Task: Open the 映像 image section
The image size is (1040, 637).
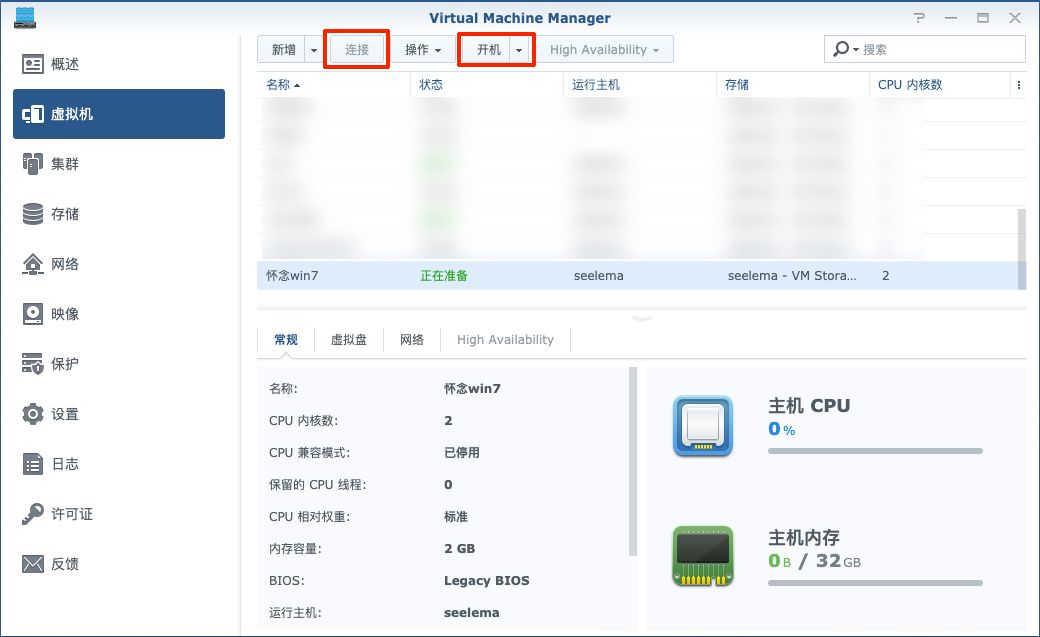Action: point(119,314)
